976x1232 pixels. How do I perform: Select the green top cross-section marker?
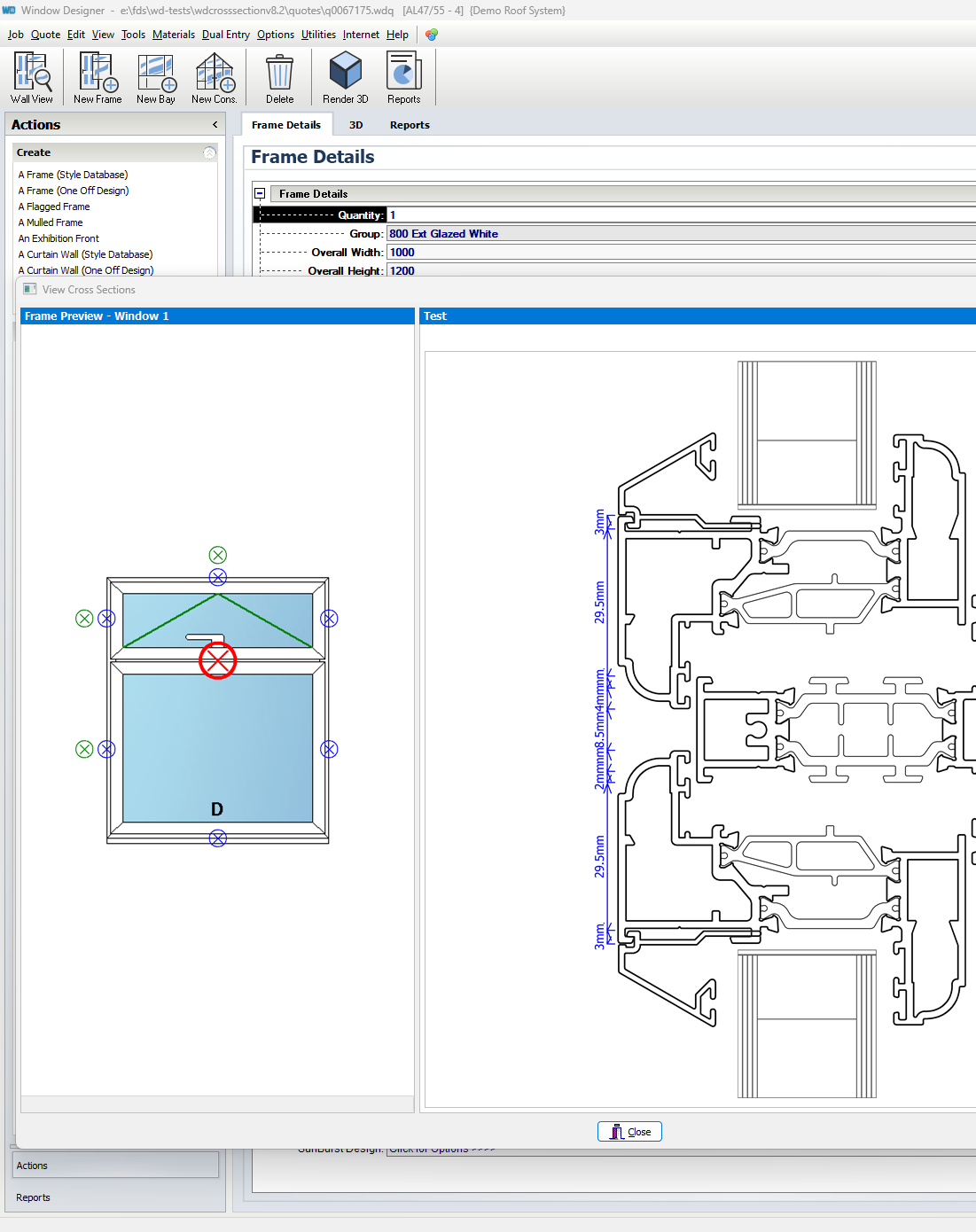pos(218,555)
